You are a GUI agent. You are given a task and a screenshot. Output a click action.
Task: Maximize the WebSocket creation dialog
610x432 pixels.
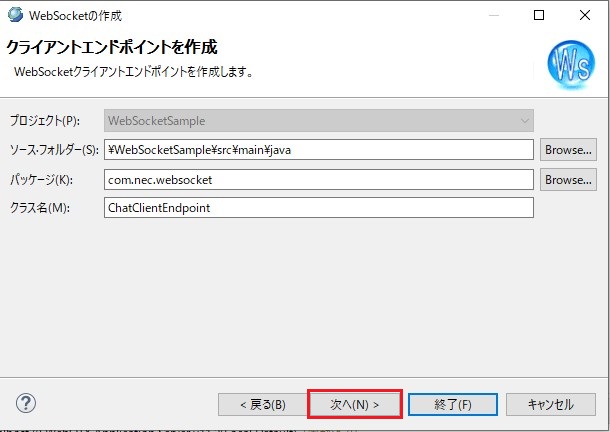539,15
